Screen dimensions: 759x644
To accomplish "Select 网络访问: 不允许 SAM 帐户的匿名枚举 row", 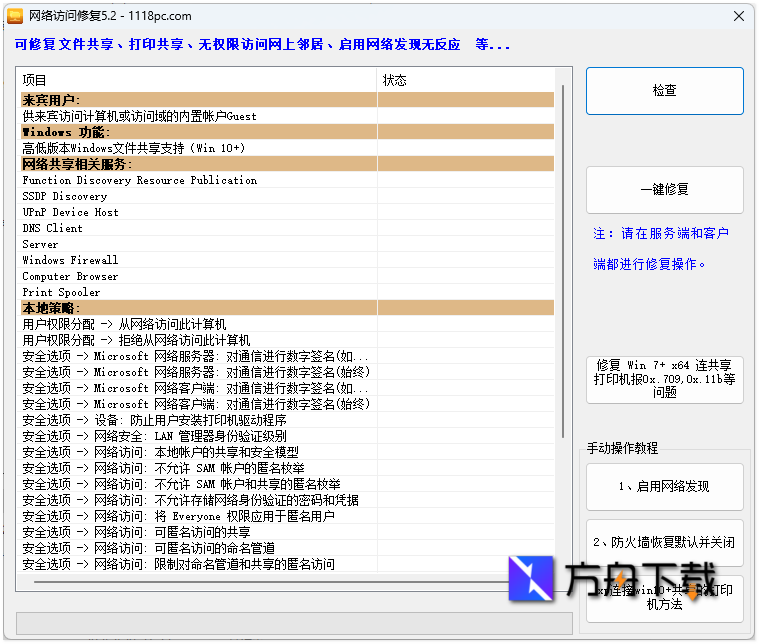I will click(x=287, y=468).
